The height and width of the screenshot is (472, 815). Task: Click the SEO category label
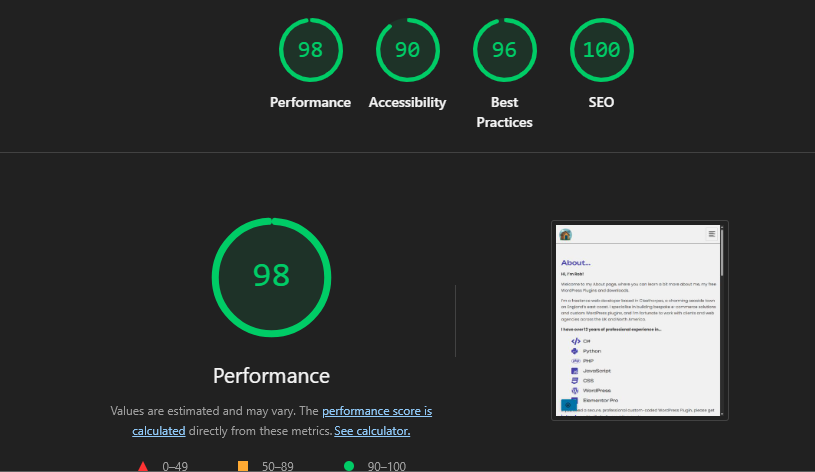tap(601, 102)
